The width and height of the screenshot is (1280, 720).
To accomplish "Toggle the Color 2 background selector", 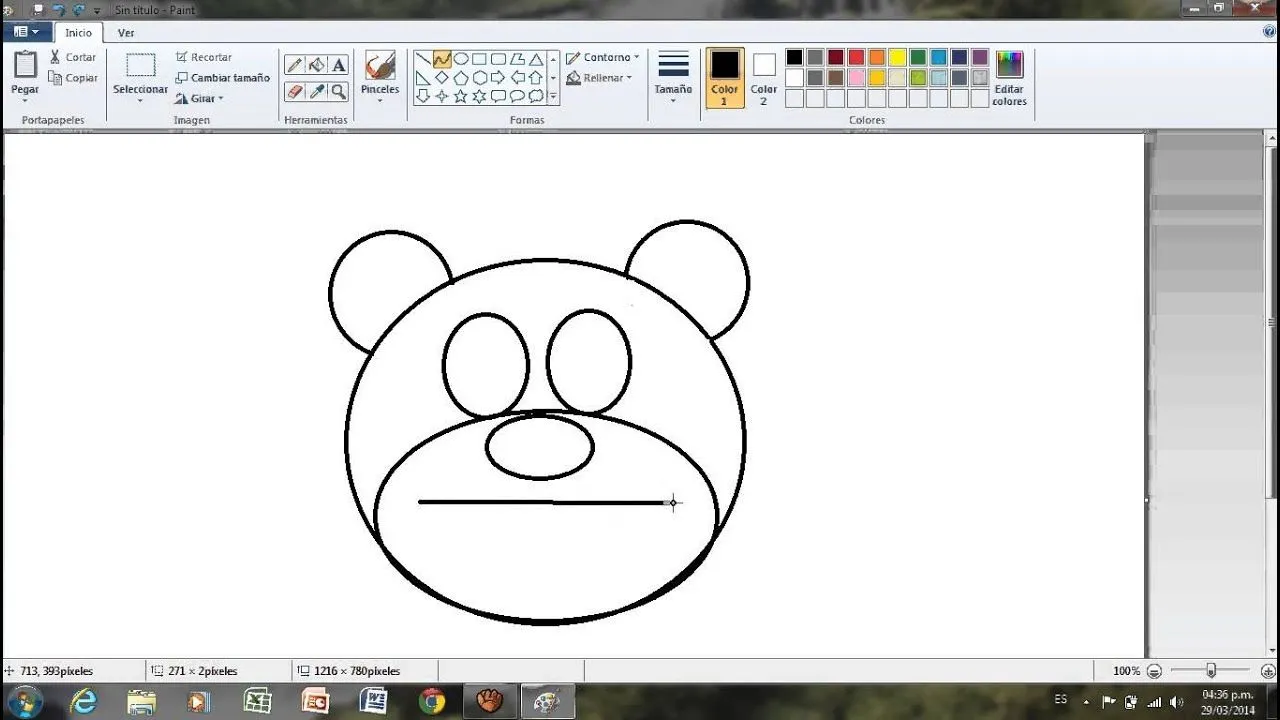I will pos(763,77).
